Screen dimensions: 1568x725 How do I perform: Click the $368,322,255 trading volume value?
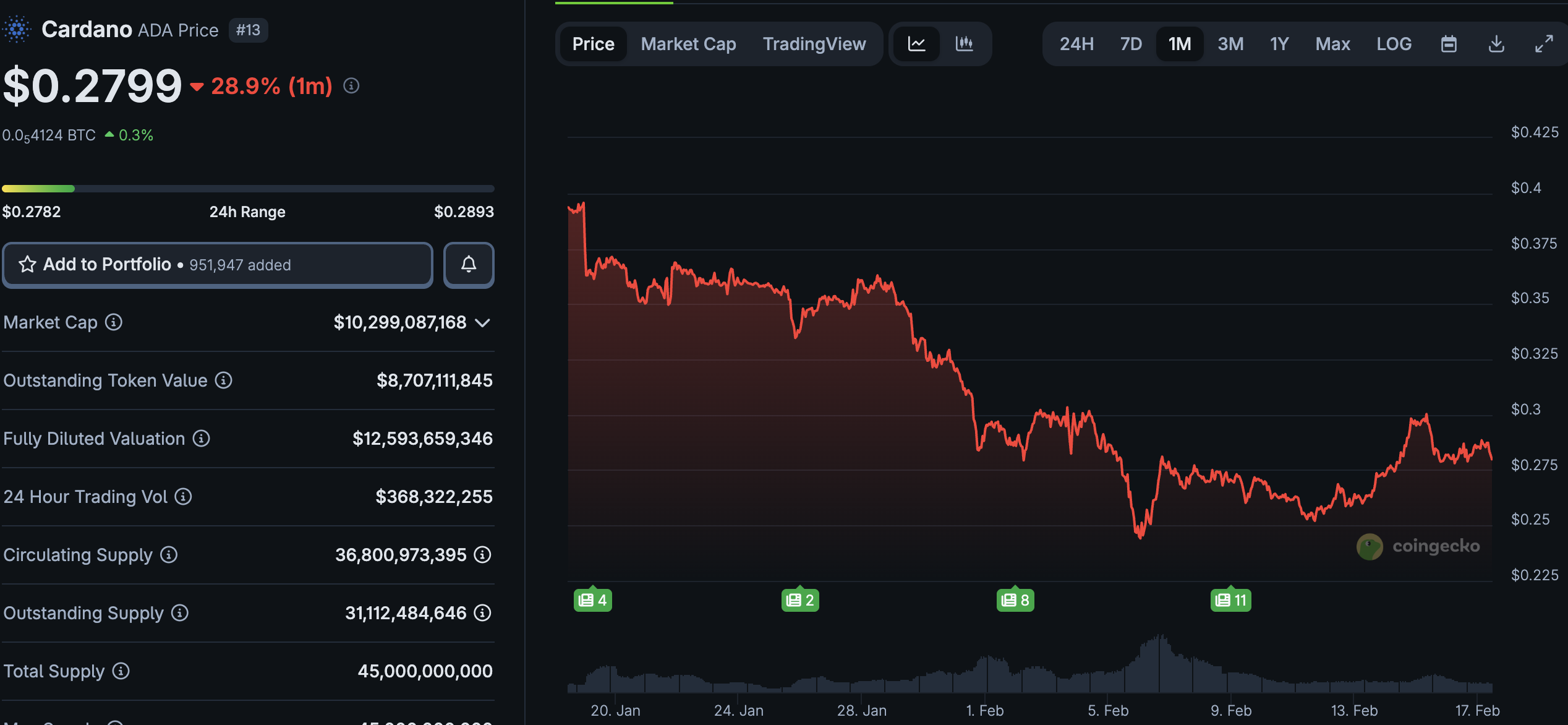tap(434, 497)
